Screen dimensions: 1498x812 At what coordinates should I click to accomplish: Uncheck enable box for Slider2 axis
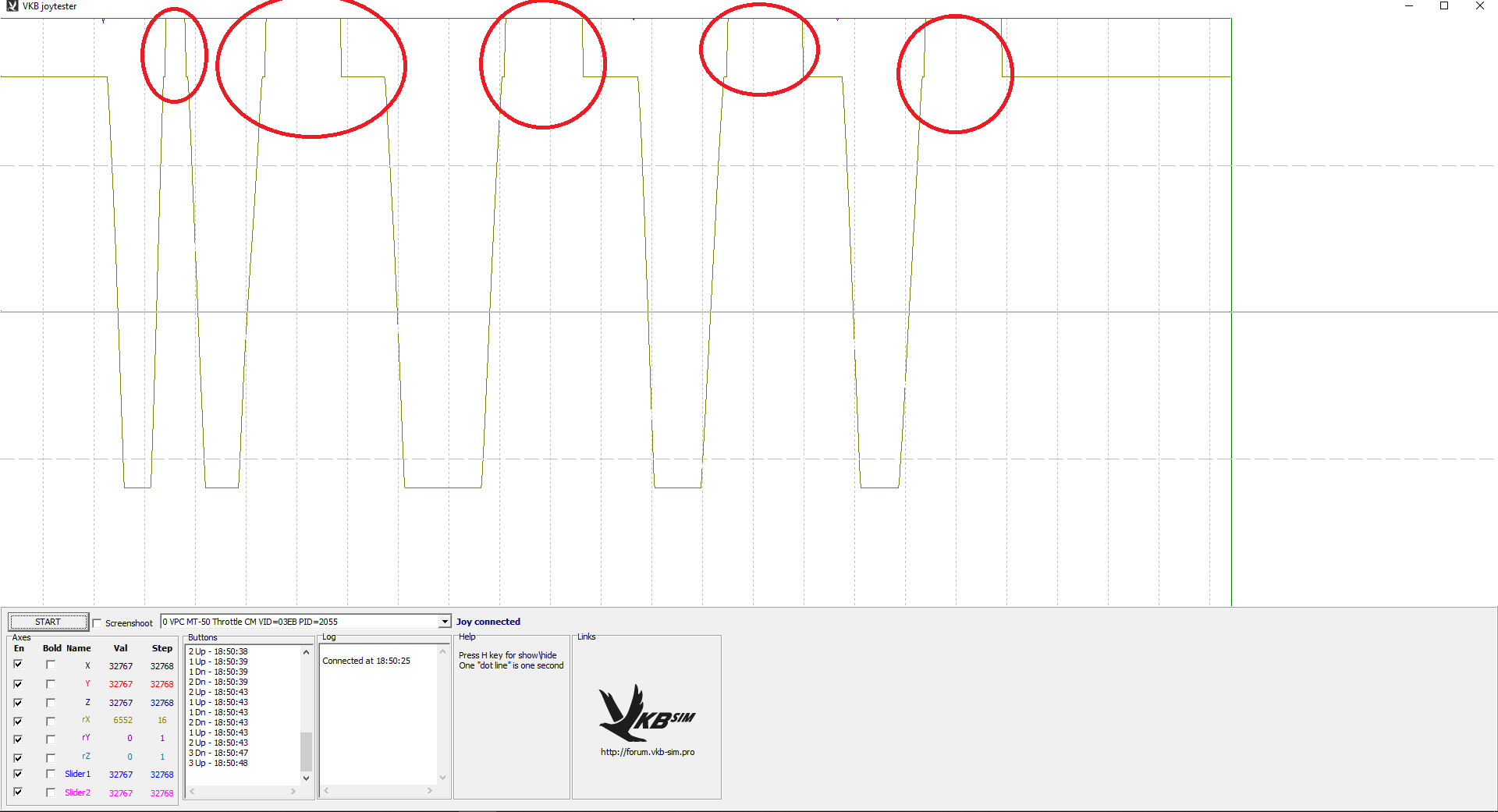[18, 792]
